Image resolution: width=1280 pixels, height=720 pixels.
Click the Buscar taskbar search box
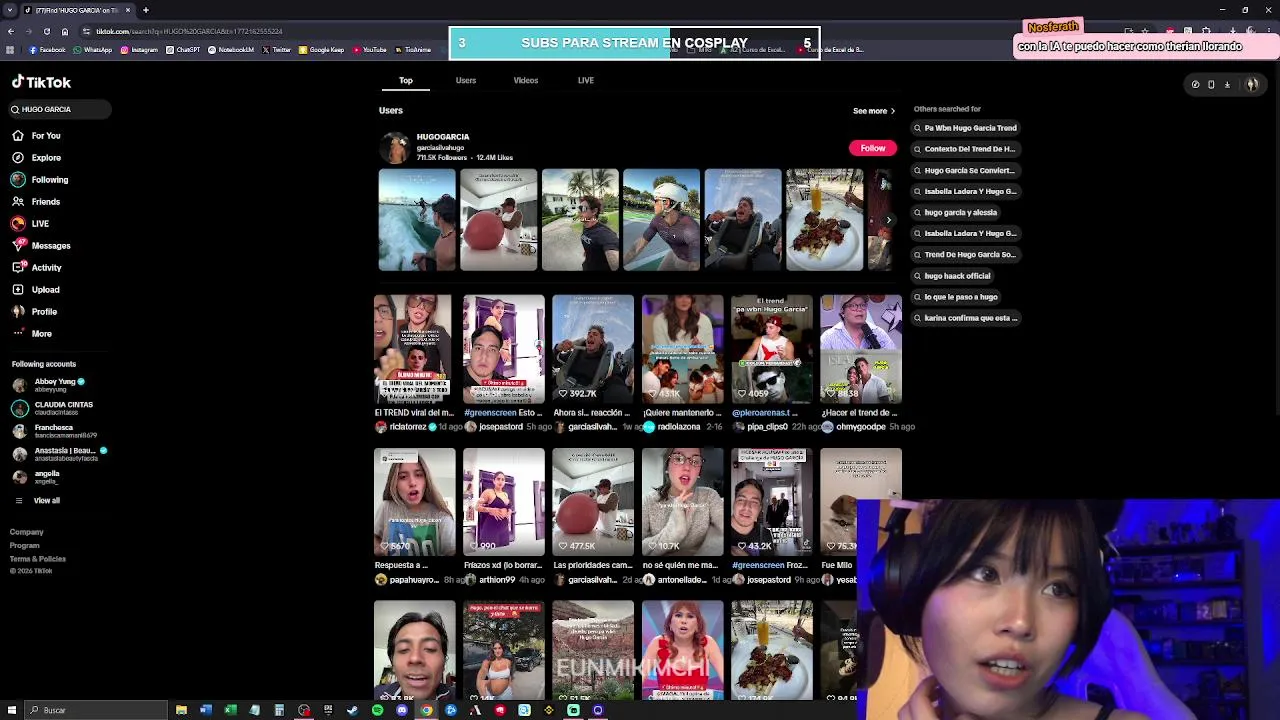pos(96,710)
